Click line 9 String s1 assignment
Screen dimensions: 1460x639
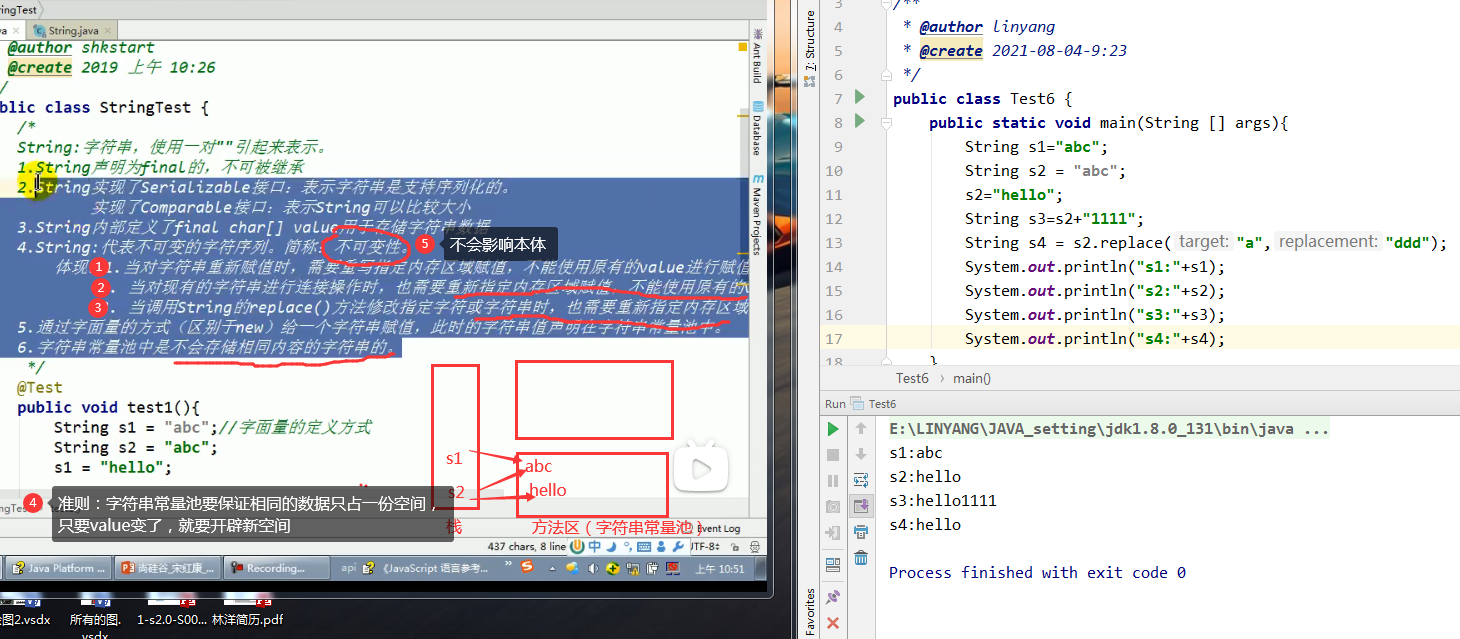1037,146
